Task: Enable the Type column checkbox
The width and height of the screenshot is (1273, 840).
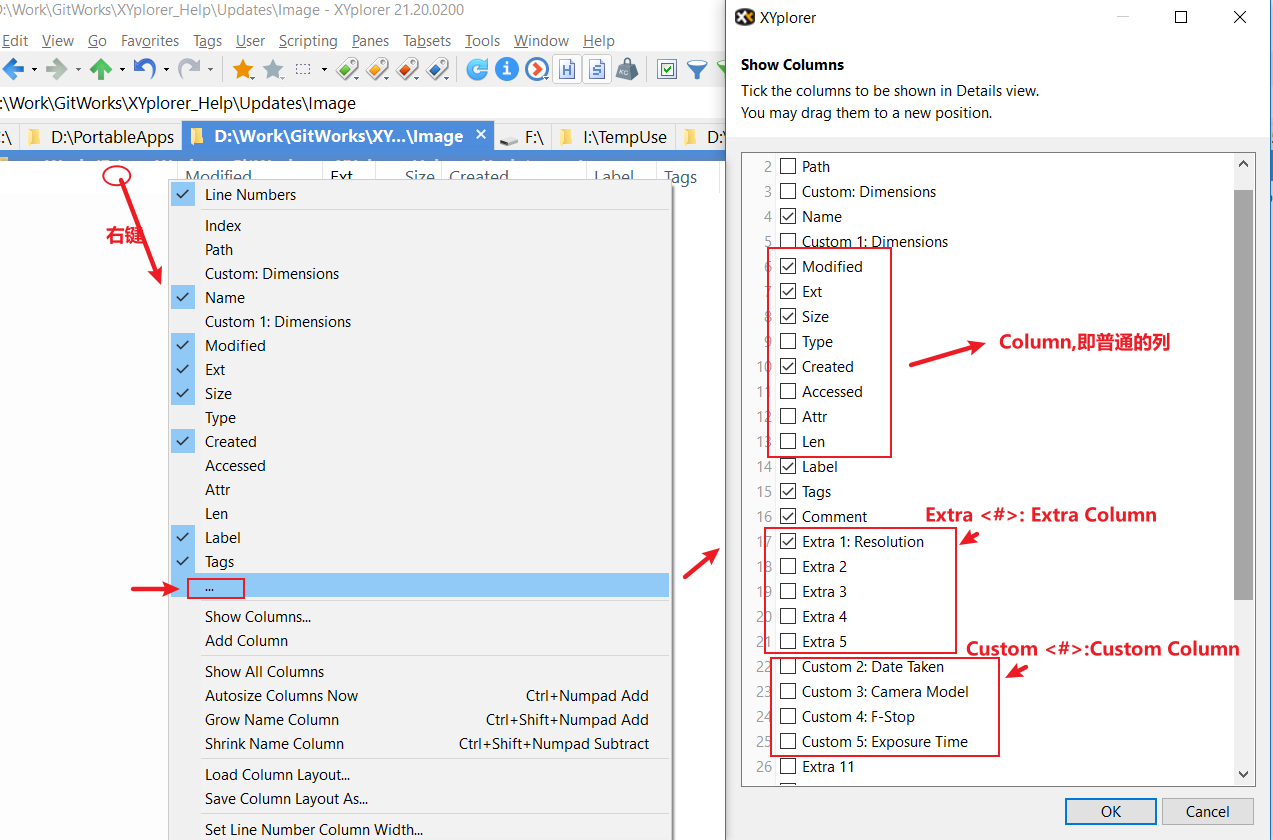Action: pyautogui.click(x=788, y=342)
